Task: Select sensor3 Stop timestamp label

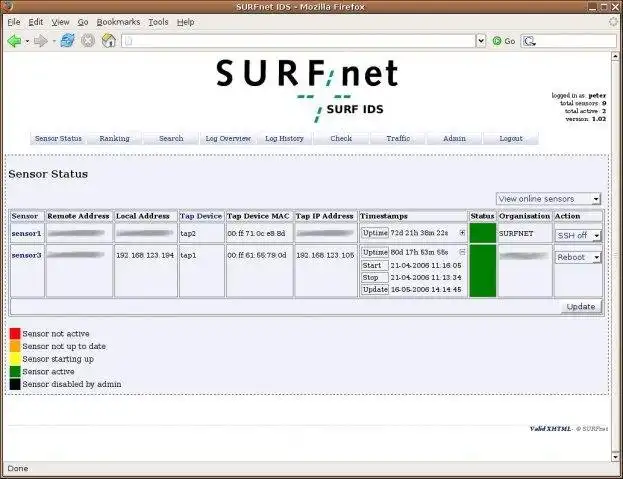Action: (x=375, y=278)
